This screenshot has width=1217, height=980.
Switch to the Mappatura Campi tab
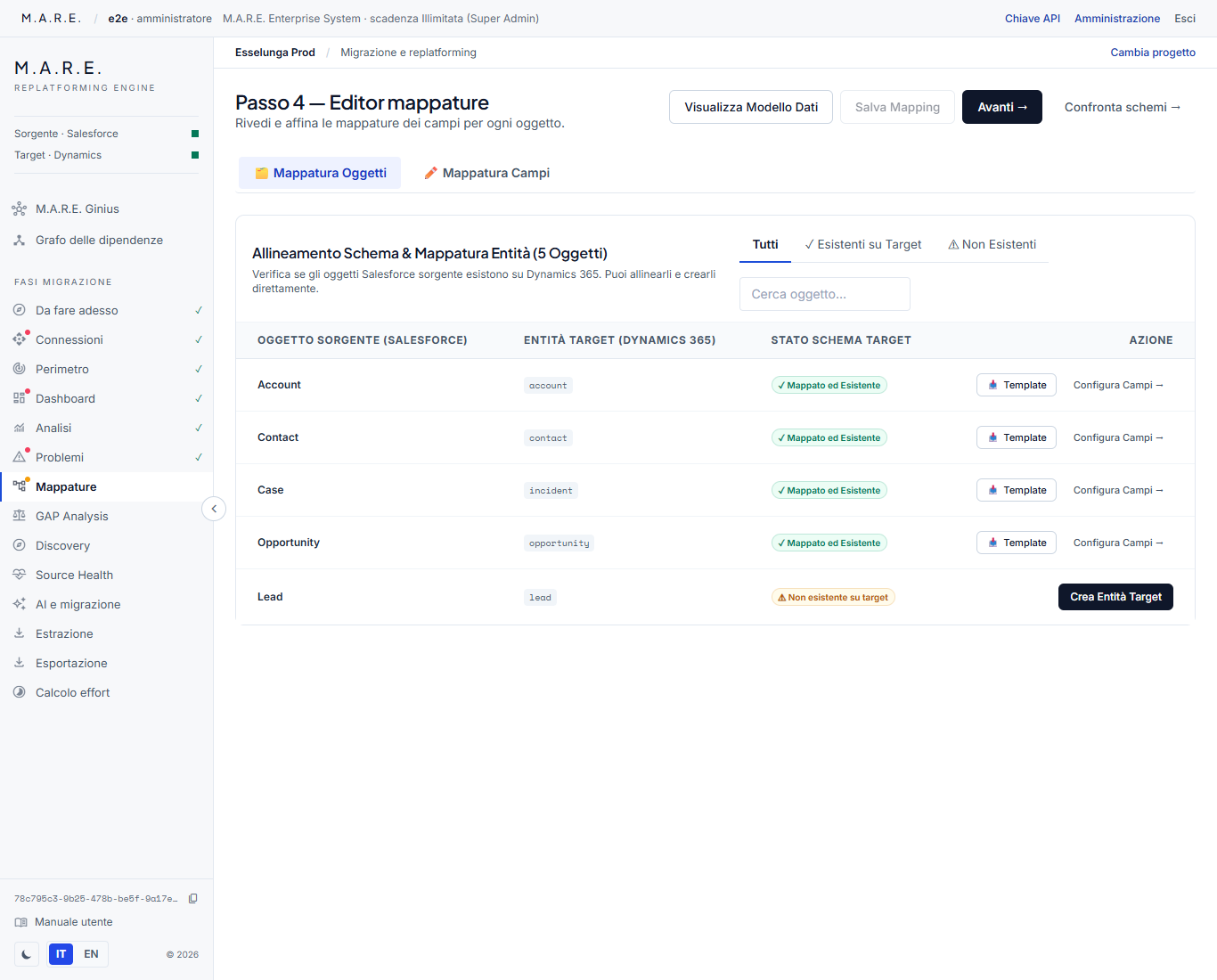click(x=486, y=173)
